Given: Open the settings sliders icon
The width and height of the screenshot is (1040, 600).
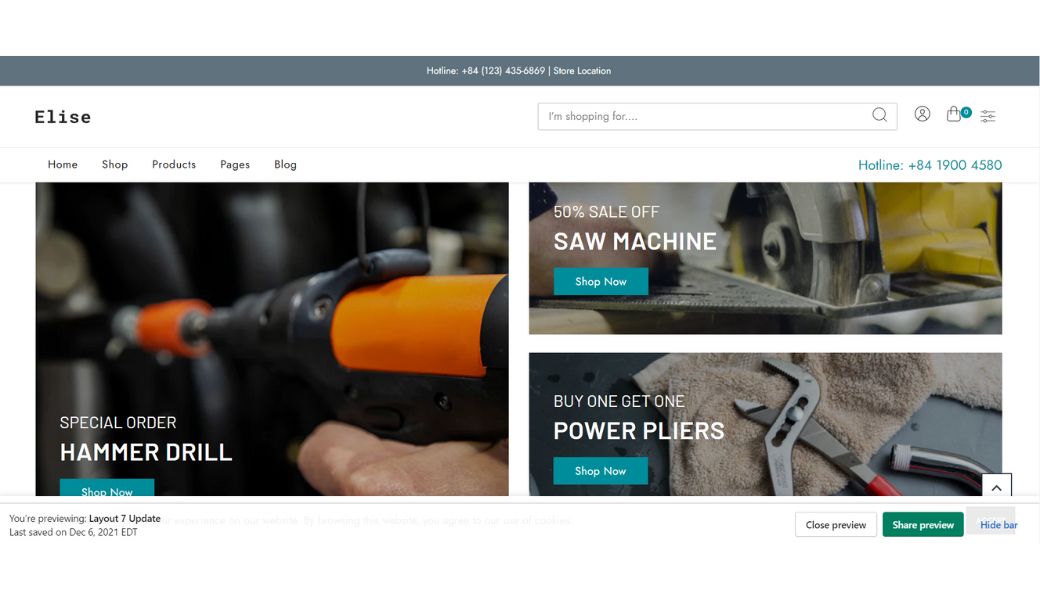Looking at the screenshot, I should pyautogui.click(x=988, y=116).
